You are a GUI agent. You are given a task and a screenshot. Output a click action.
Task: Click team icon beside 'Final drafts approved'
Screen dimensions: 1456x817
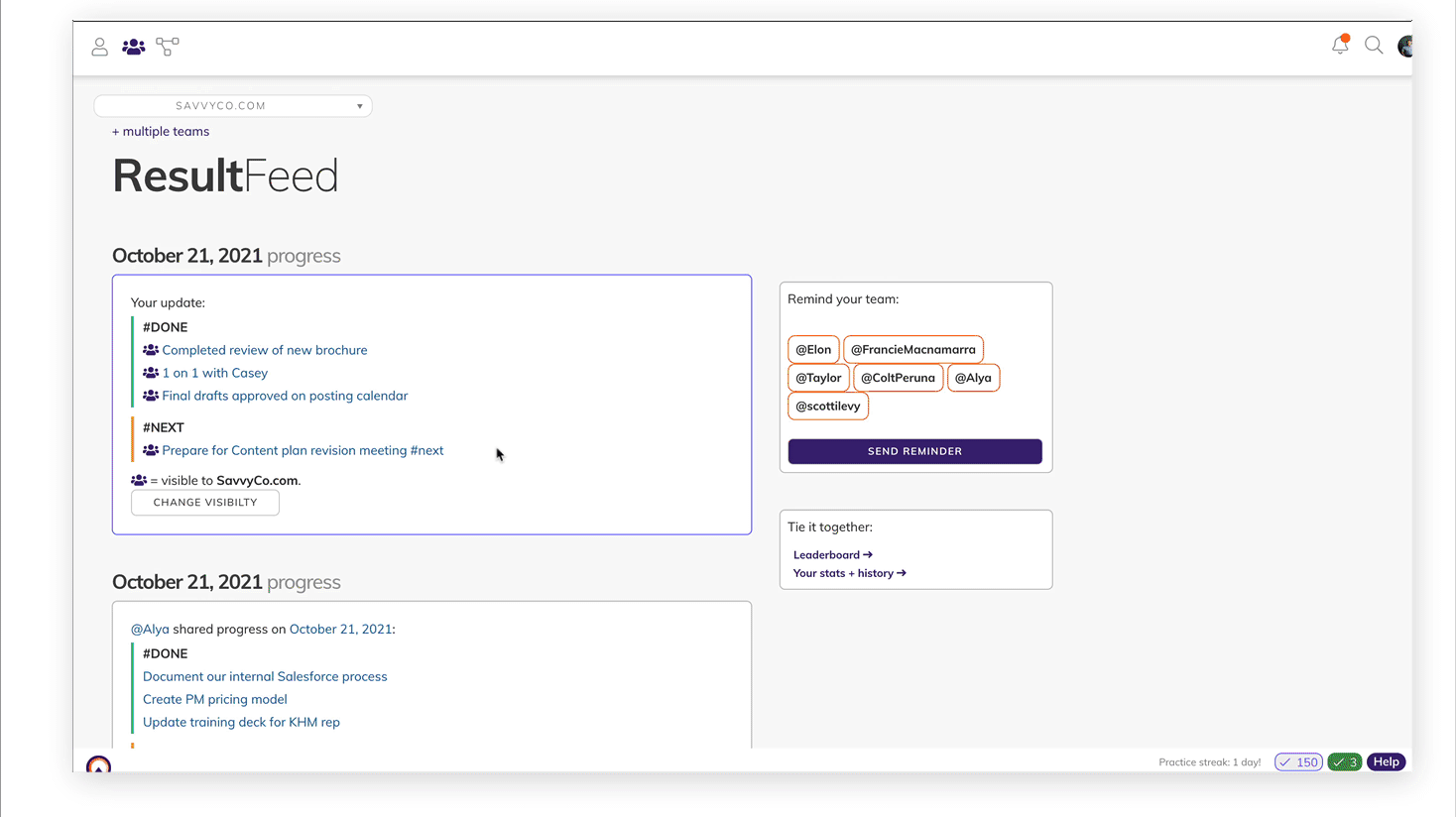coord(151,396)
